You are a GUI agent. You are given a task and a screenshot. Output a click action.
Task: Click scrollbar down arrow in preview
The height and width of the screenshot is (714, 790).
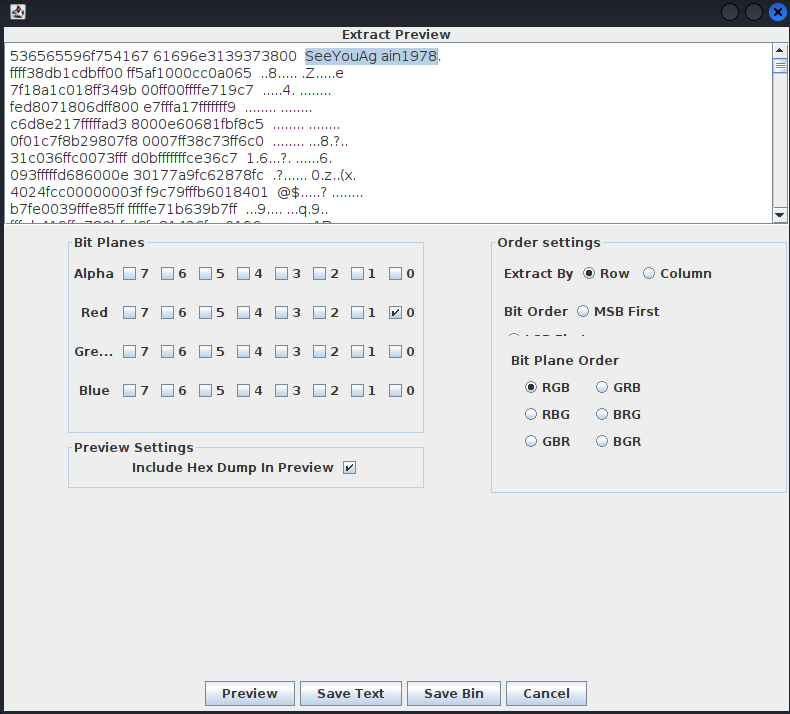(779, 215)
